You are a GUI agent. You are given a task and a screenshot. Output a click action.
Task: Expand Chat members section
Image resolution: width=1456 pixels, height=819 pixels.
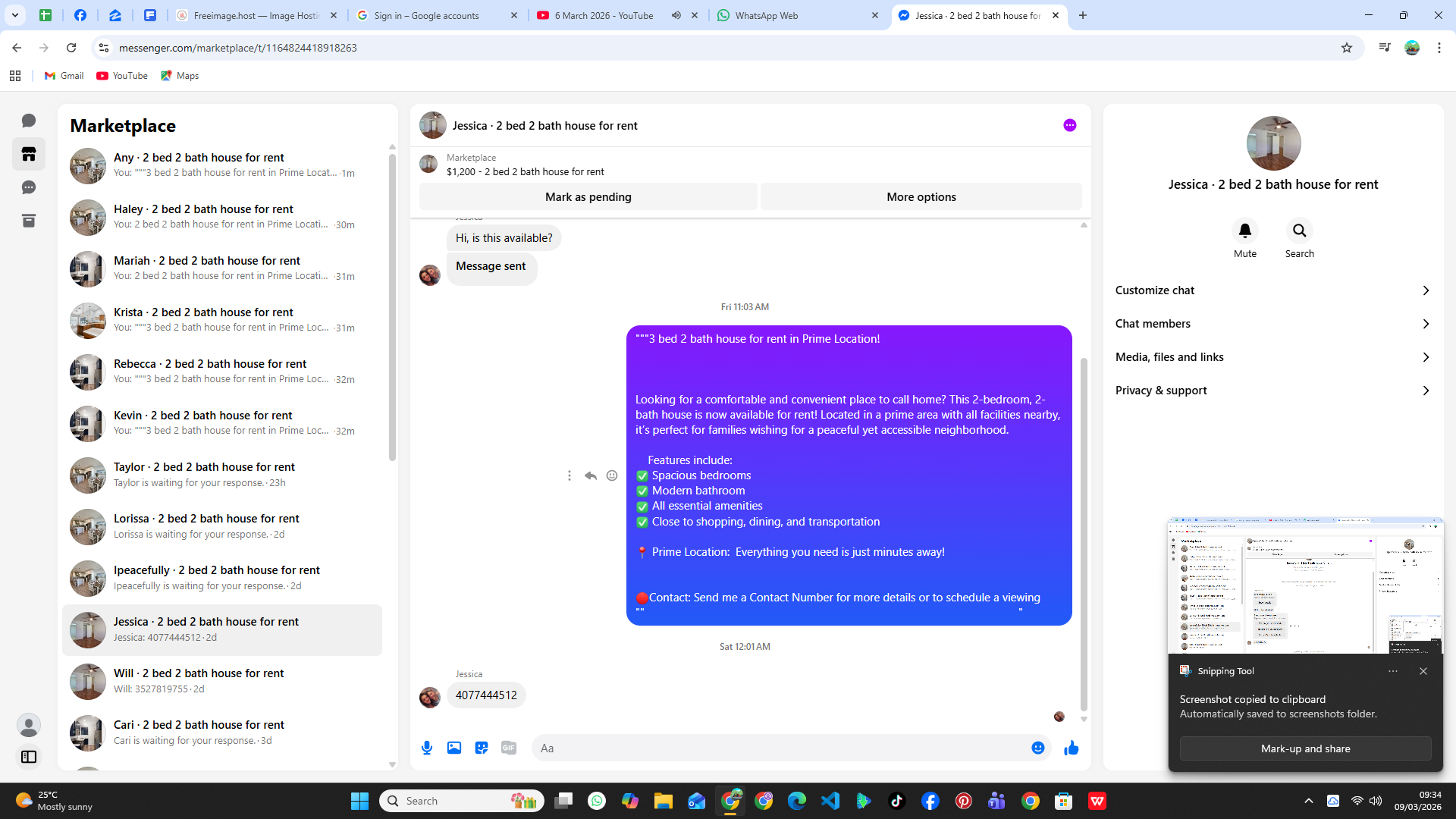click(x=1272, y=324)
